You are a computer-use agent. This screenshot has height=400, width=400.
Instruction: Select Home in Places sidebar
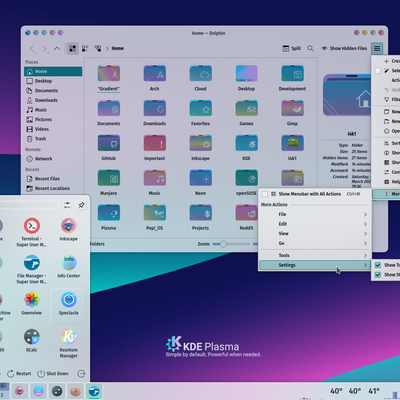click(x=53, y=71)
